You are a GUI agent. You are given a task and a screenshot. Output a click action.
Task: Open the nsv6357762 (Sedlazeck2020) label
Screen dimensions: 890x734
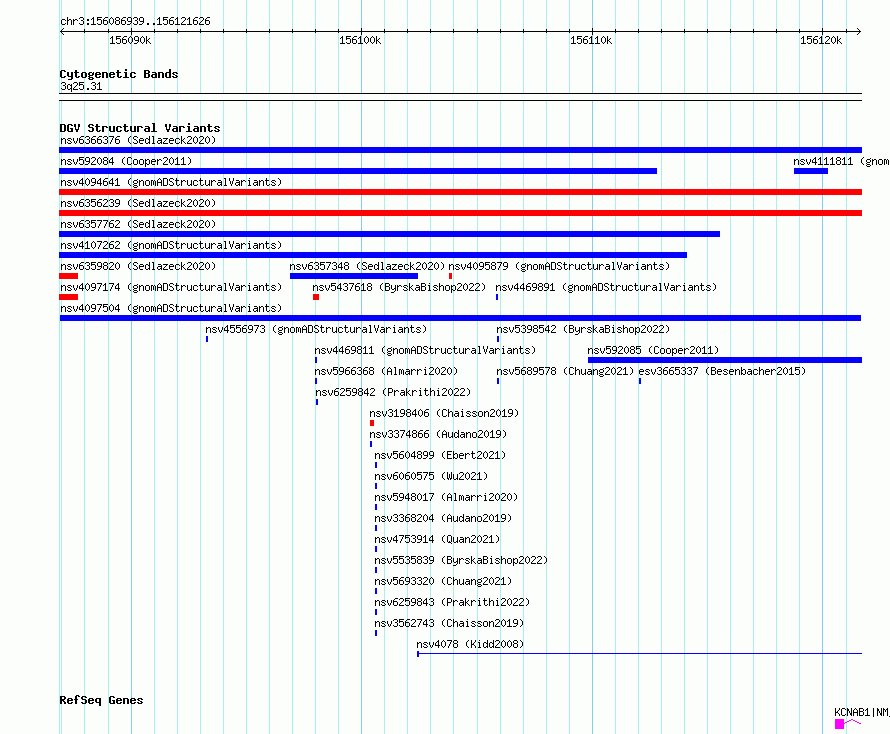point(138,224)
